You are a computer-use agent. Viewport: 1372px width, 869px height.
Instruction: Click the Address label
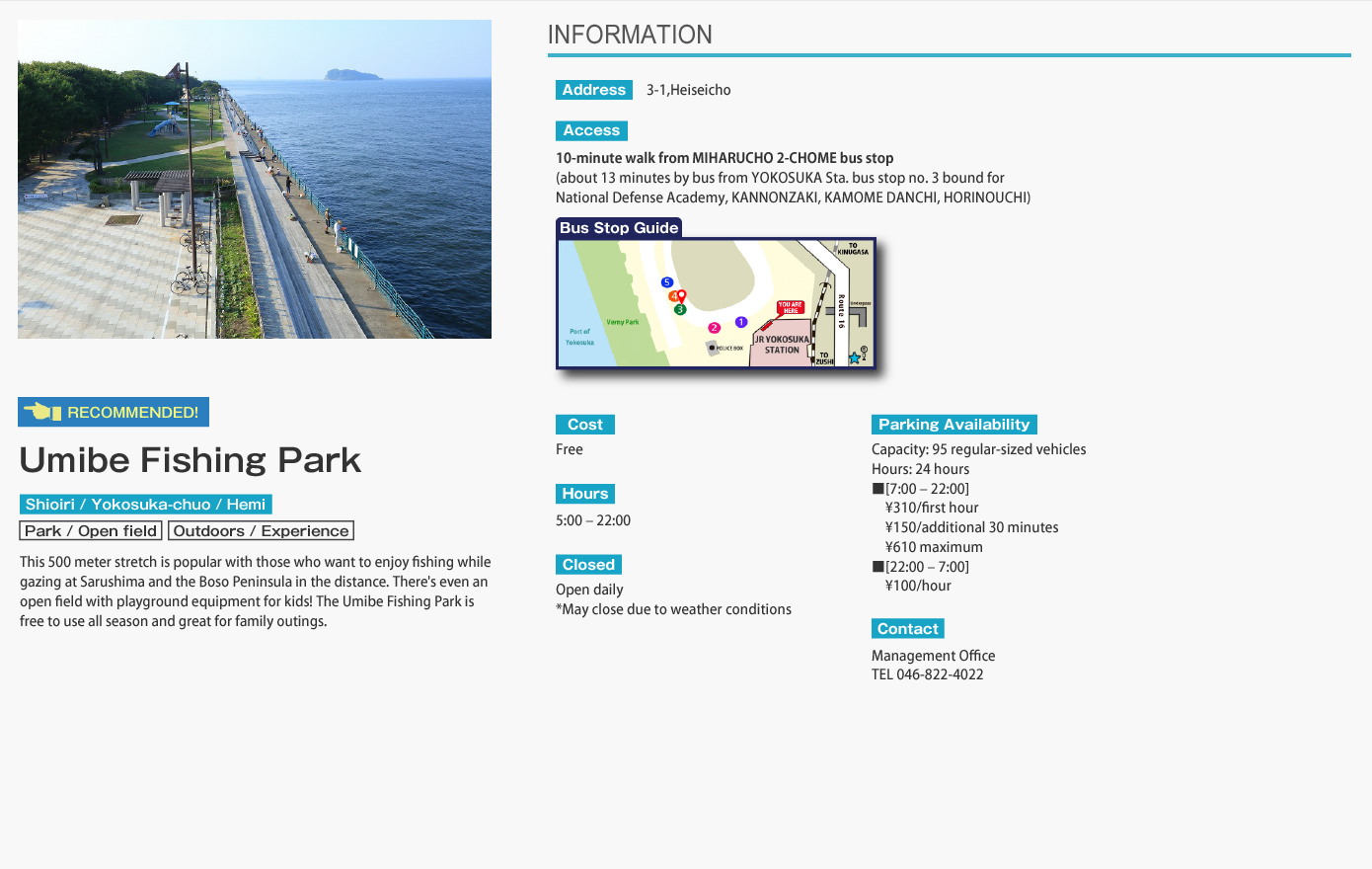pos(594,90)
